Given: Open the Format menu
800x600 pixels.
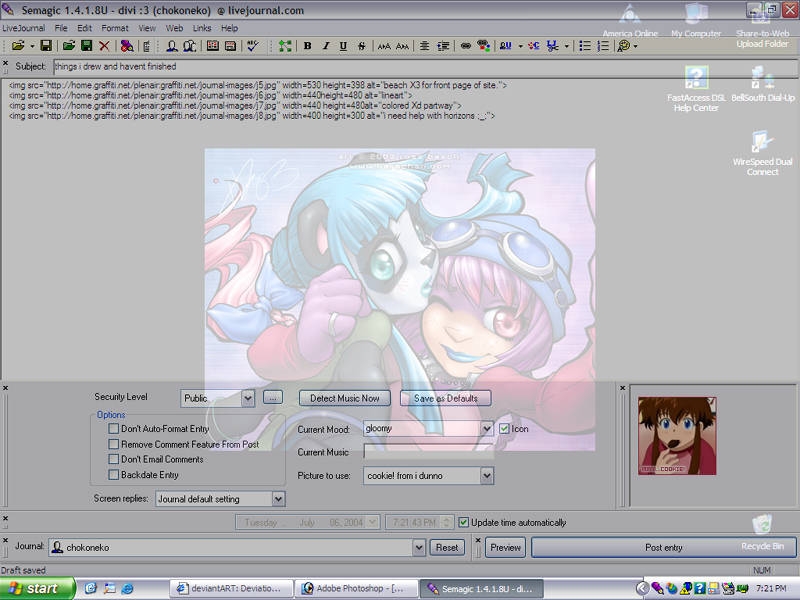Looking at the screenshot, I should pyautogui.click(x=113, y=28).
